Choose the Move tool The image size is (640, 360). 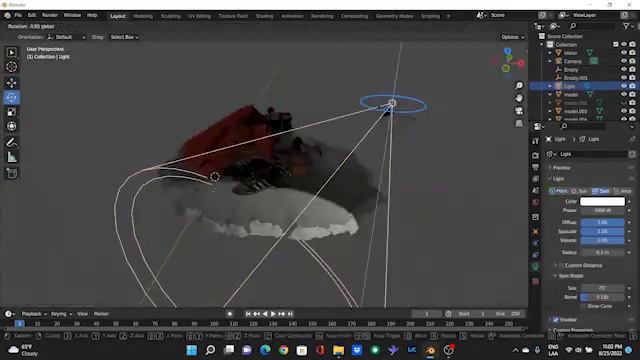point(11,83)
